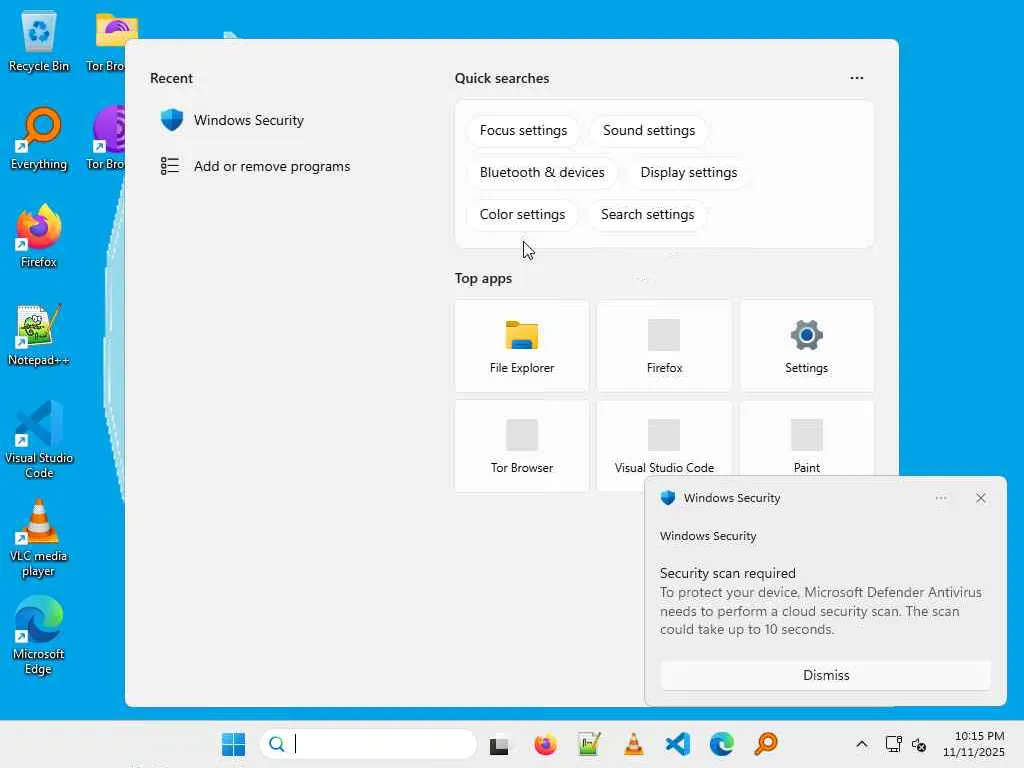Open Everything search from taskbar
Screen dimensions: 1024x768
pos(766,744)
